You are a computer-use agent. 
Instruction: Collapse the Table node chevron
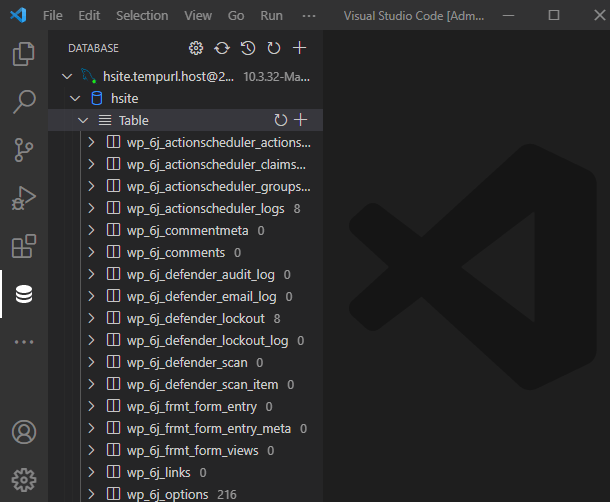(x=83, y=120)
